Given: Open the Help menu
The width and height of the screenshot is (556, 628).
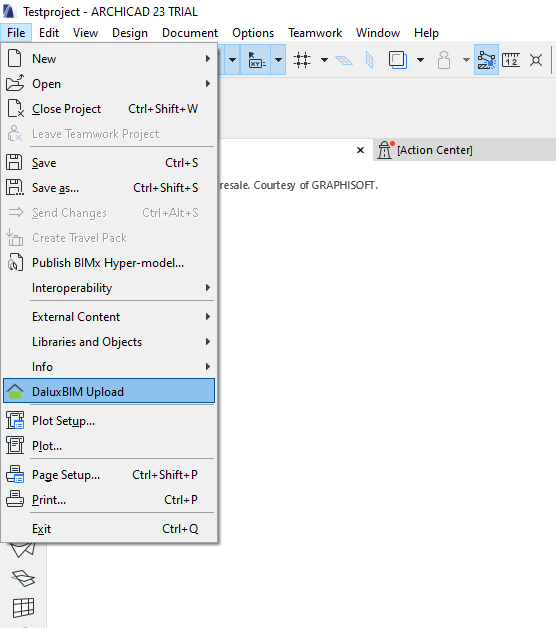Looking at the screenshot, I should coord(426,33).
